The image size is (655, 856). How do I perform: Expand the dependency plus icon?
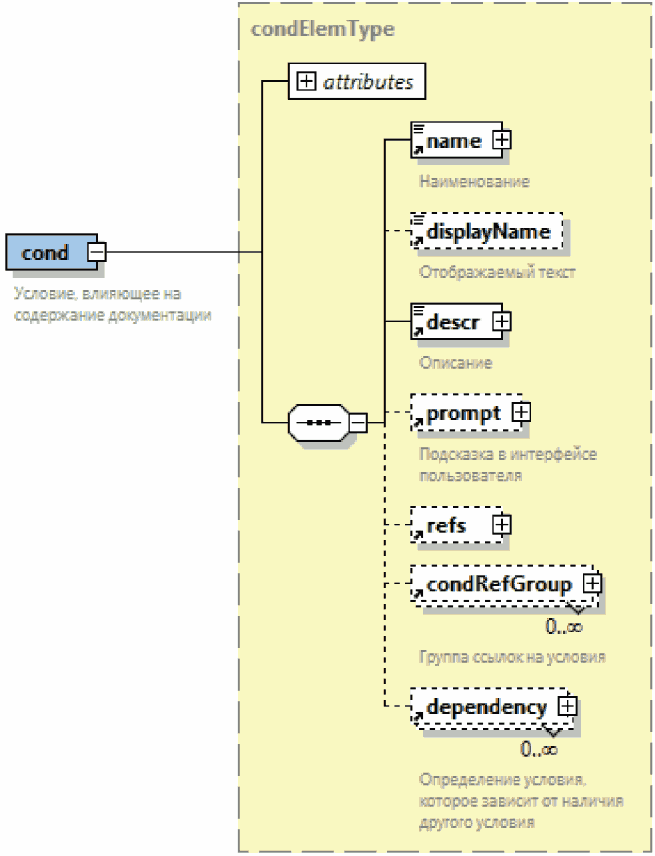(567, 706)
